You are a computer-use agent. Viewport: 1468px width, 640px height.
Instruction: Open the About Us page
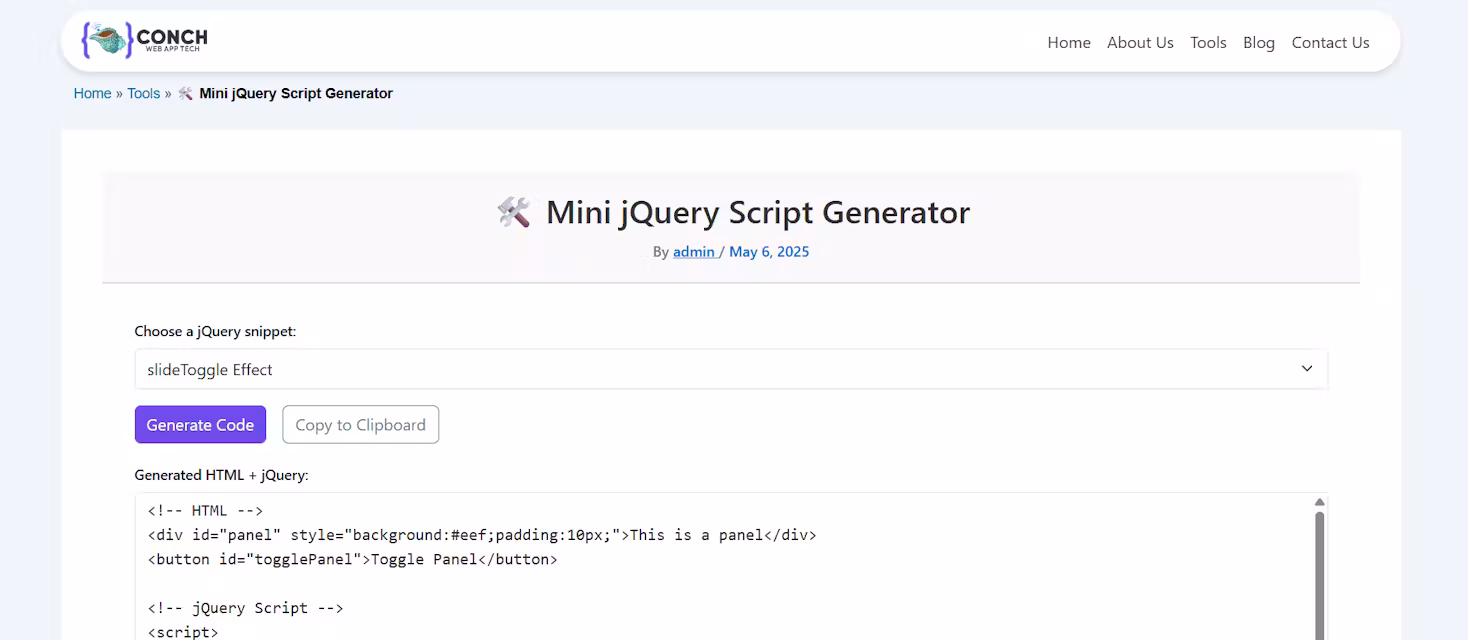(1140, 42)
